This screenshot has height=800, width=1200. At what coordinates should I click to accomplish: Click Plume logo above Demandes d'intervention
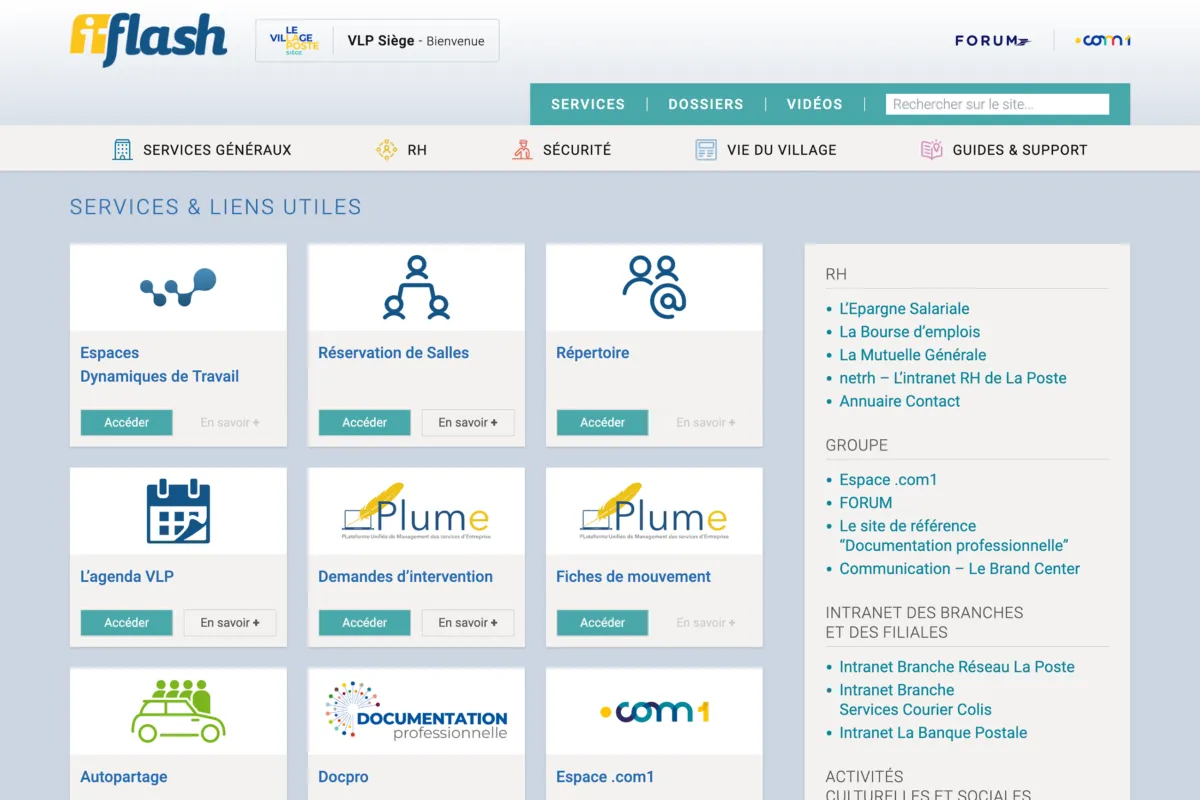416,512
